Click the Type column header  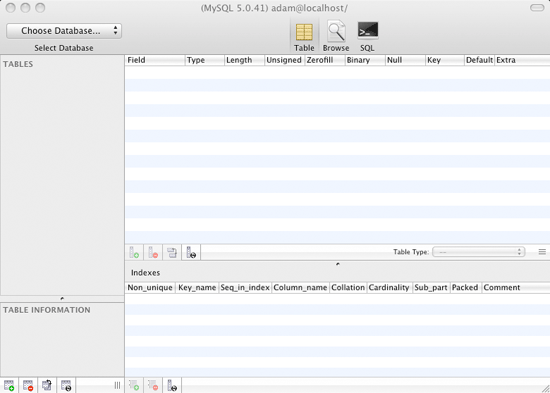pyautogui.click(x=205, y=60)
